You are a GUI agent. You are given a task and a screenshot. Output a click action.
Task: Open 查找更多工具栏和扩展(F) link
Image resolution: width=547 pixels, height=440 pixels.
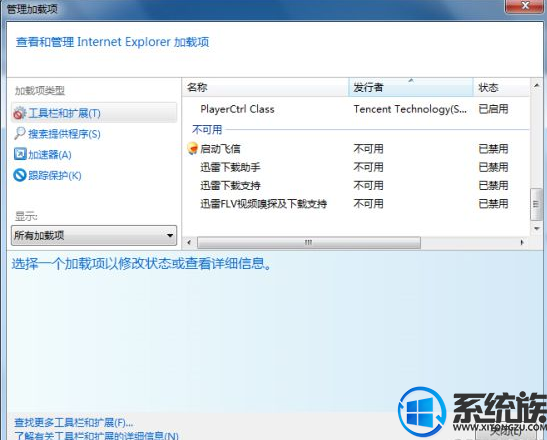click(x=74, y=423)
